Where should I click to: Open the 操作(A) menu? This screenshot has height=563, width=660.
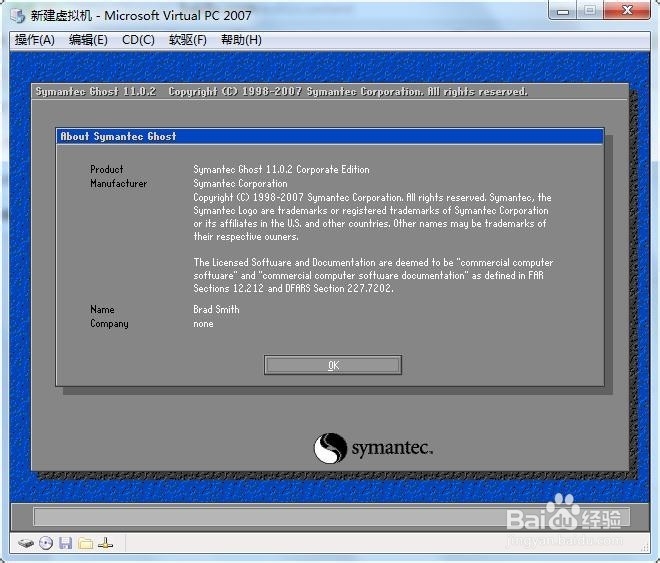point(35,40)
